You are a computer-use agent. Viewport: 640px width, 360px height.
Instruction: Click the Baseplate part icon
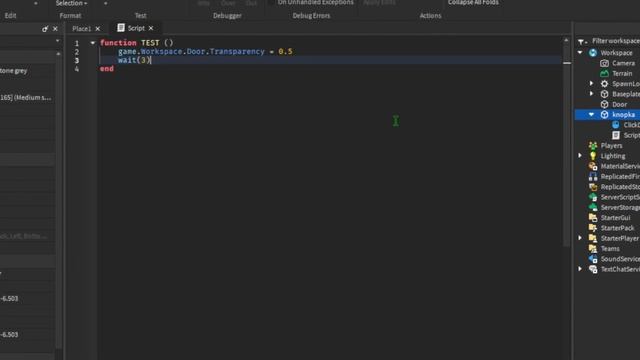click(x=604, y=94)
